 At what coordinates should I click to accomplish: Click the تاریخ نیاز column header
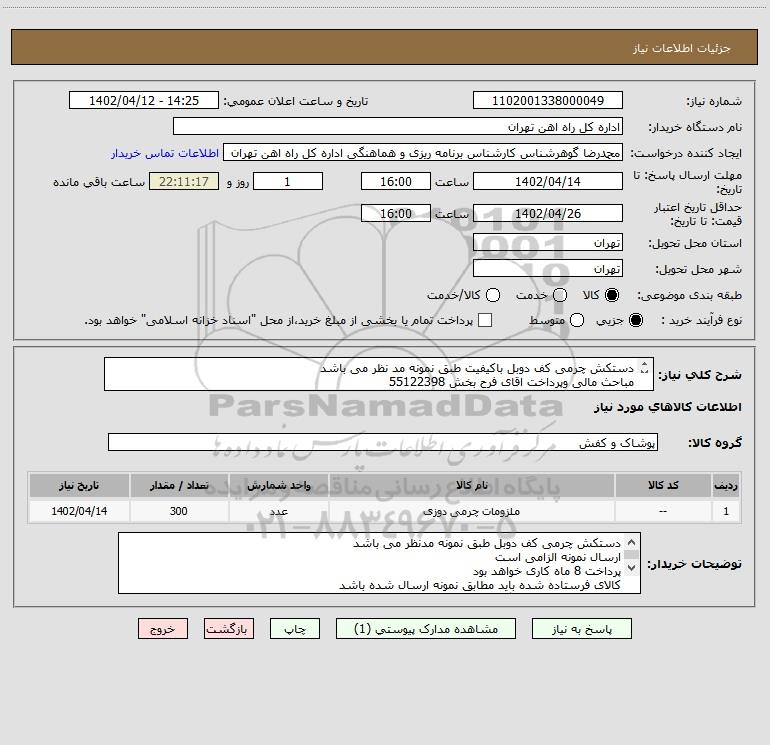(79, 485)
